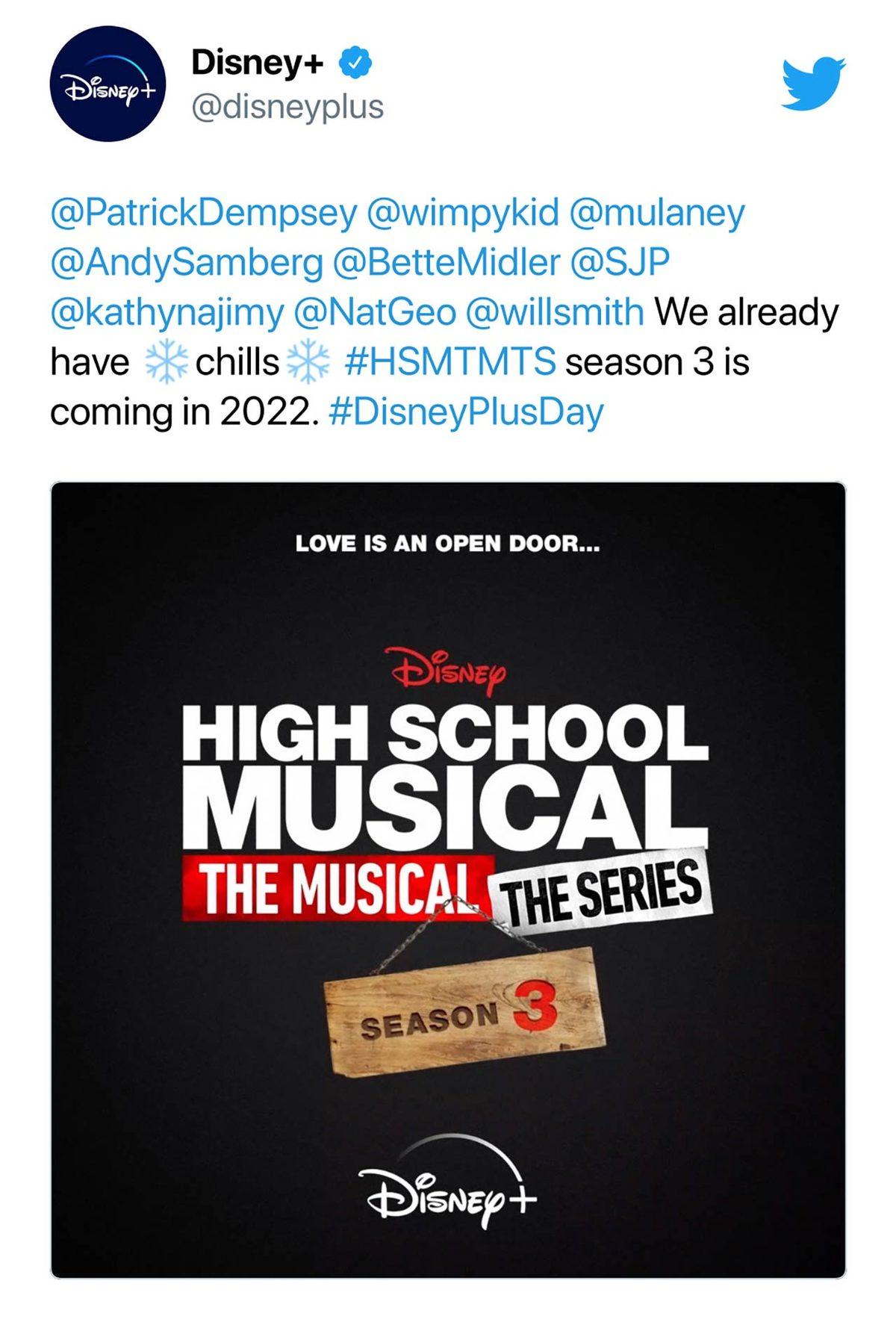The image size is (896, 1322).
Task: Open the @wimpykid mention
Action: 463,213
